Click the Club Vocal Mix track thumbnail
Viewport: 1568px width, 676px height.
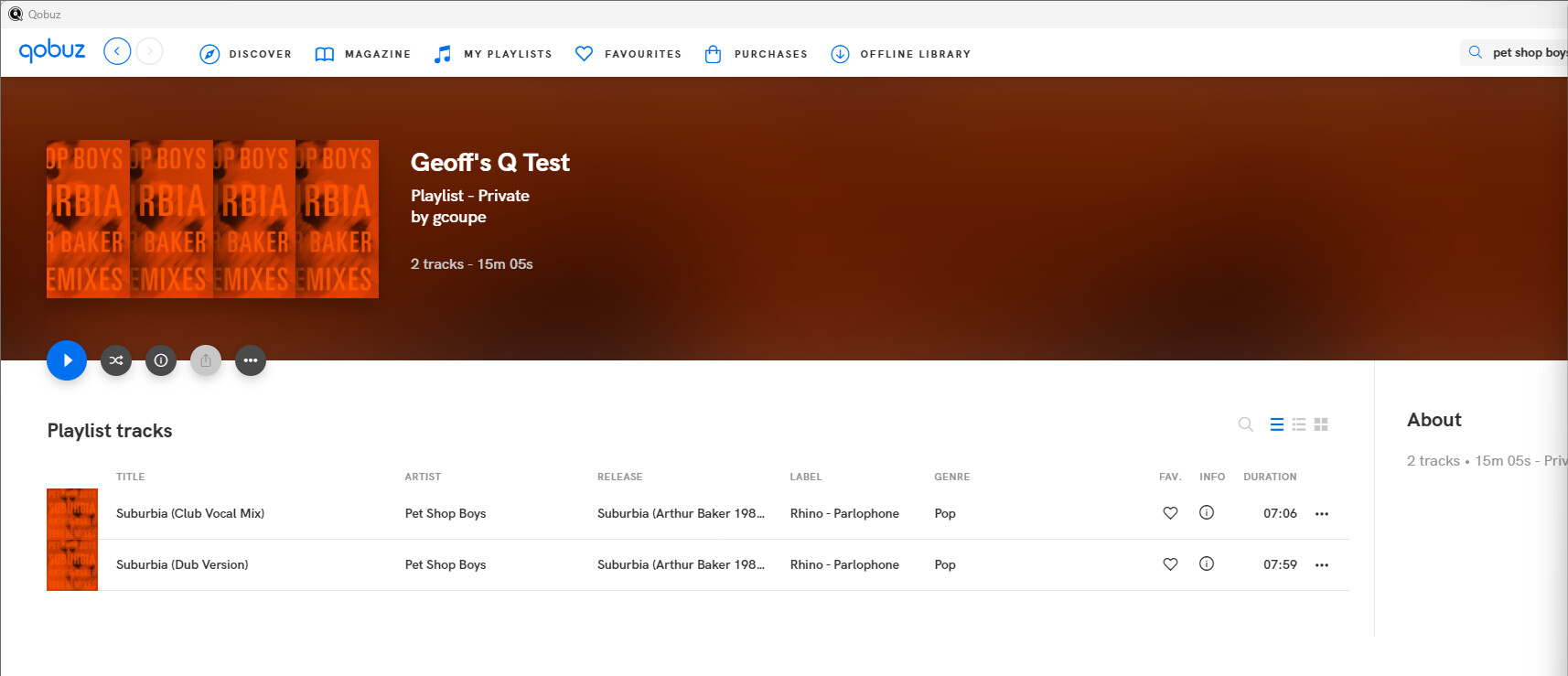click(72, 514)
